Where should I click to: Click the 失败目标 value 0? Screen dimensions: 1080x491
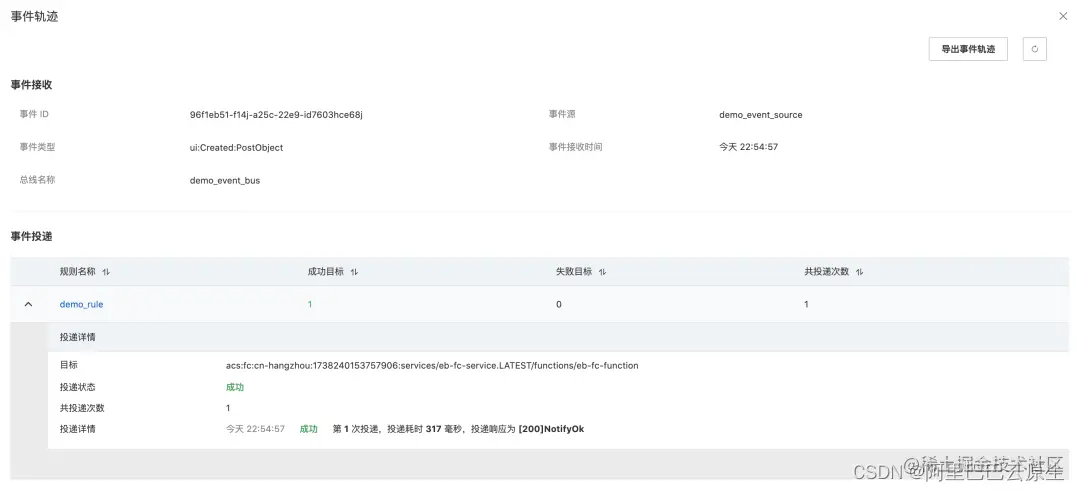tap(559, 304)
